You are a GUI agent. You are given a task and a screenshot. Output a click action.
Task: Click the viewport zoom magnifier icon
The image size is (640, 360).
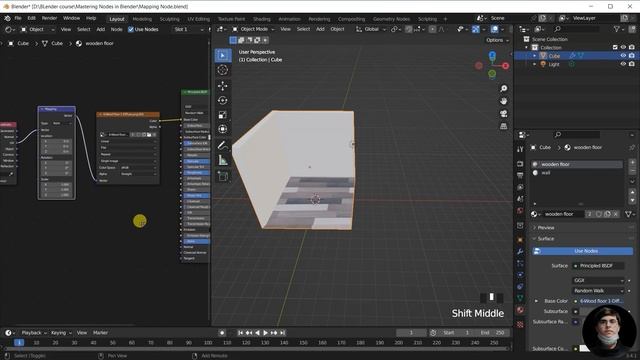504,89
